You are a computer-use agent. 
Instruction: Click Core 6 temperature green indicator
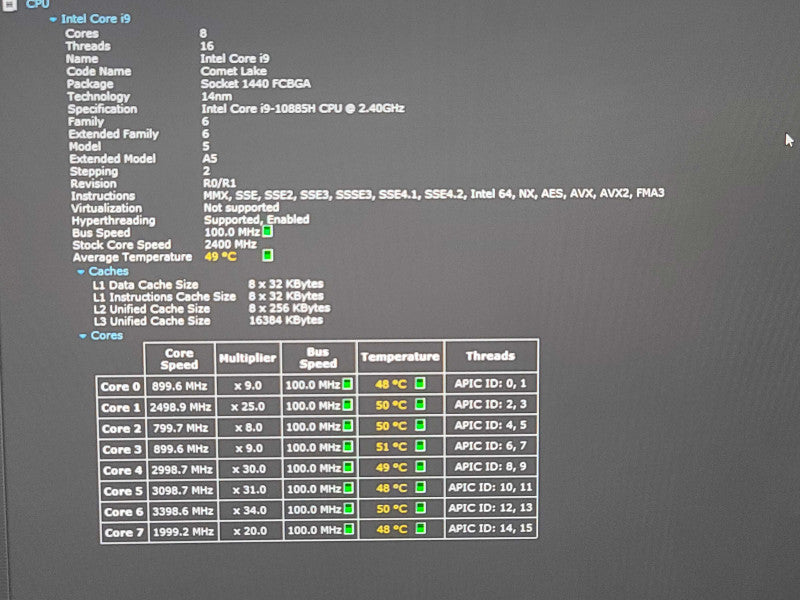(x=421, y=508)
